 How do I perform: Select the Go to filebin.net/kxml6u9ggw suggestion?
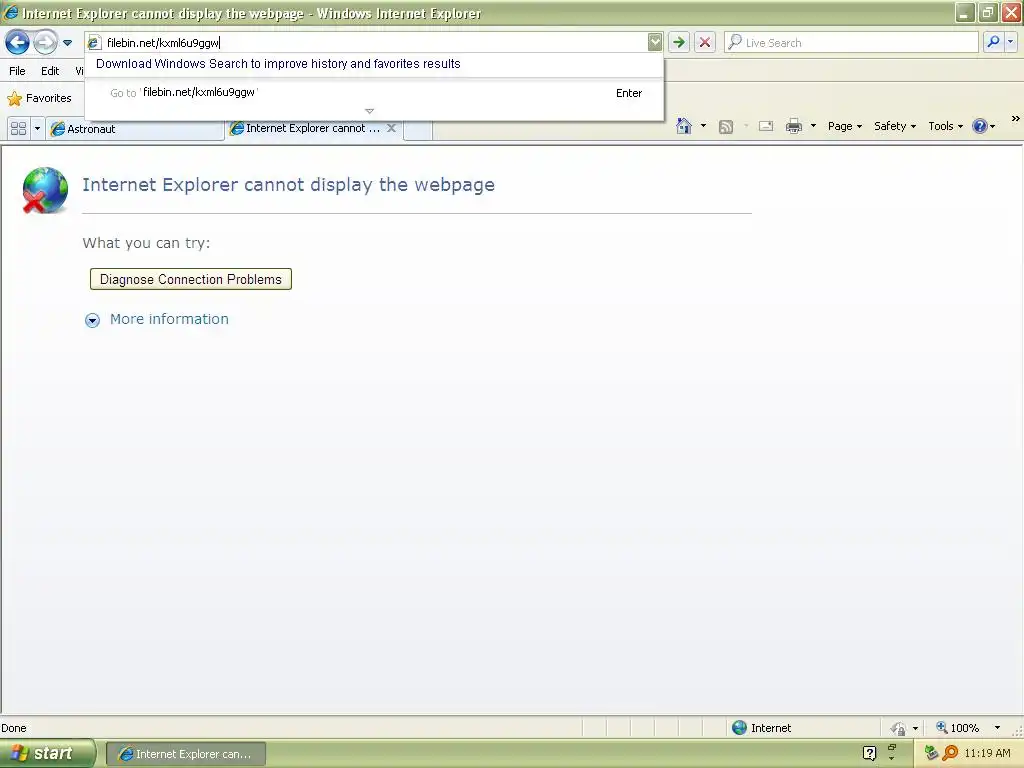click(374, 93)
